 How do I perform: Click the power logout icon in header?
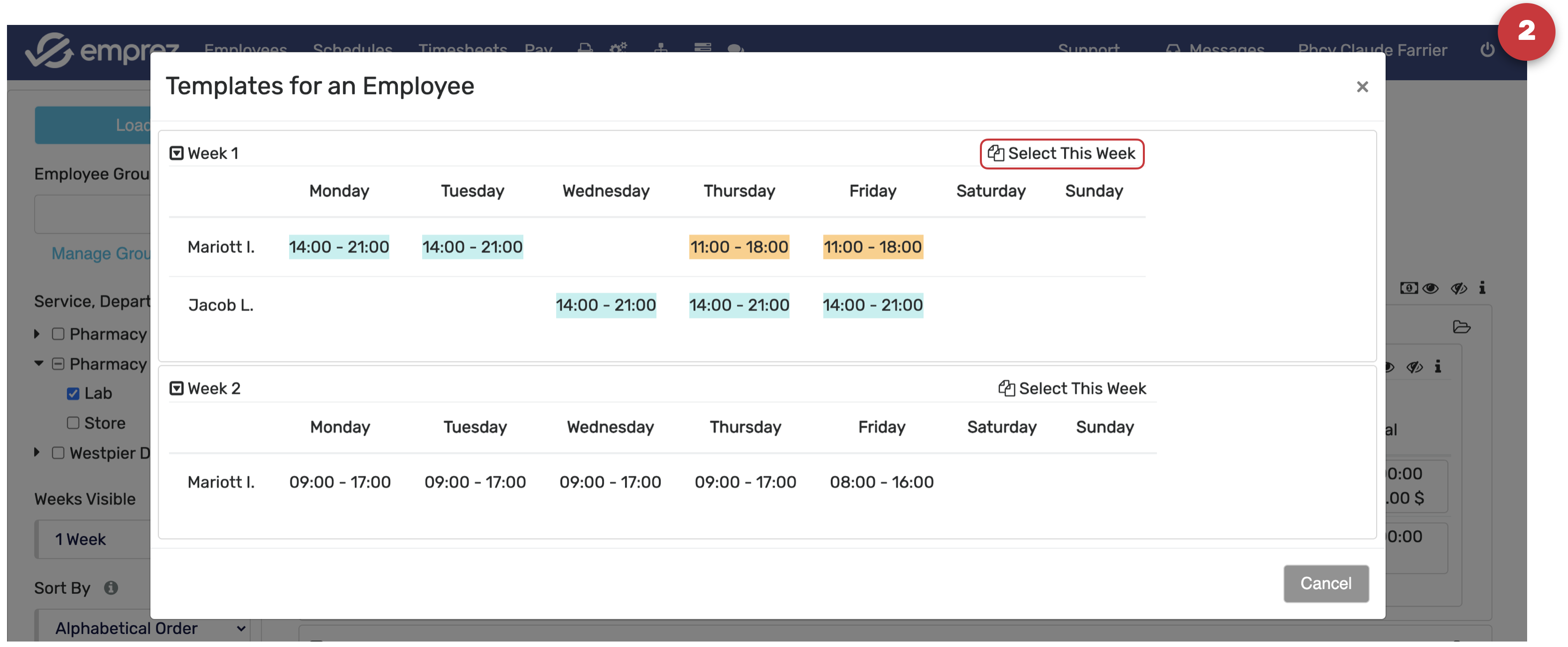tap(1488, 50)
